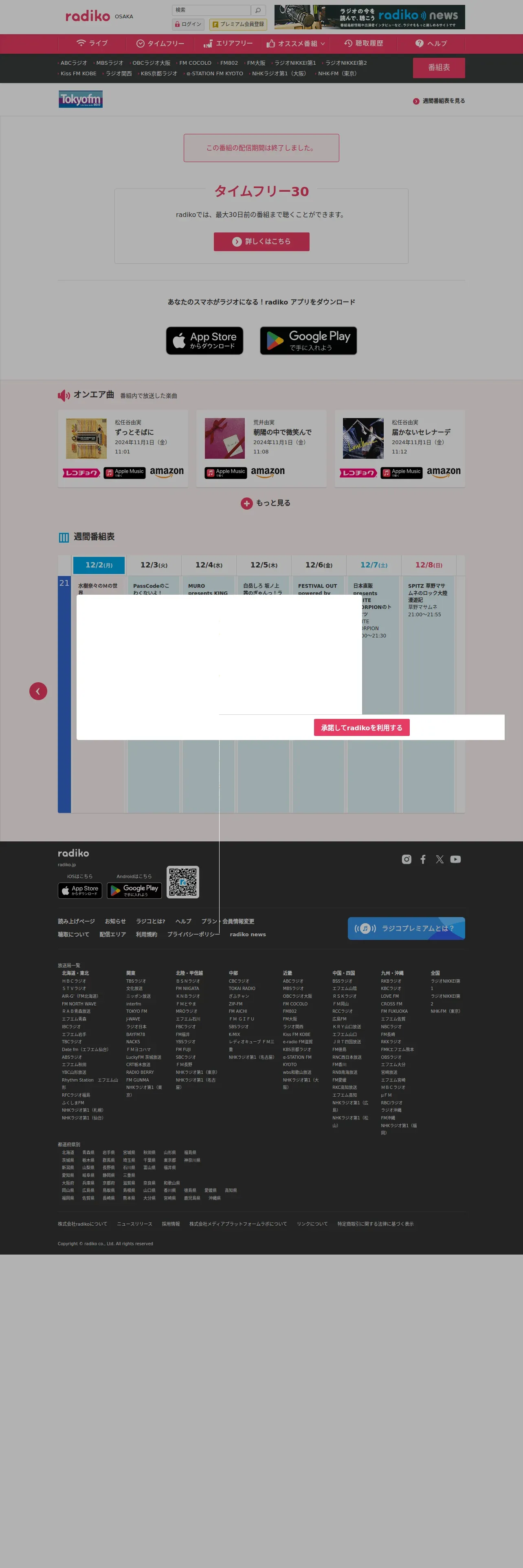Click レコチョク icon for ずっとそばに
The height and width of the screenshot is (1568, 523).
click(81, 473)
